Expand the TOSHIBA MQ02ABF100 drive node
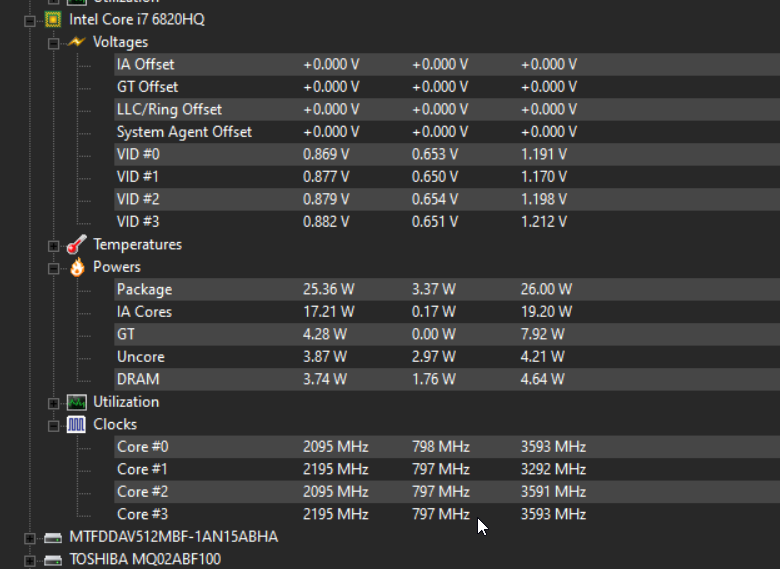The width and height of the screenshot is (780, 569). click(29, 559)
